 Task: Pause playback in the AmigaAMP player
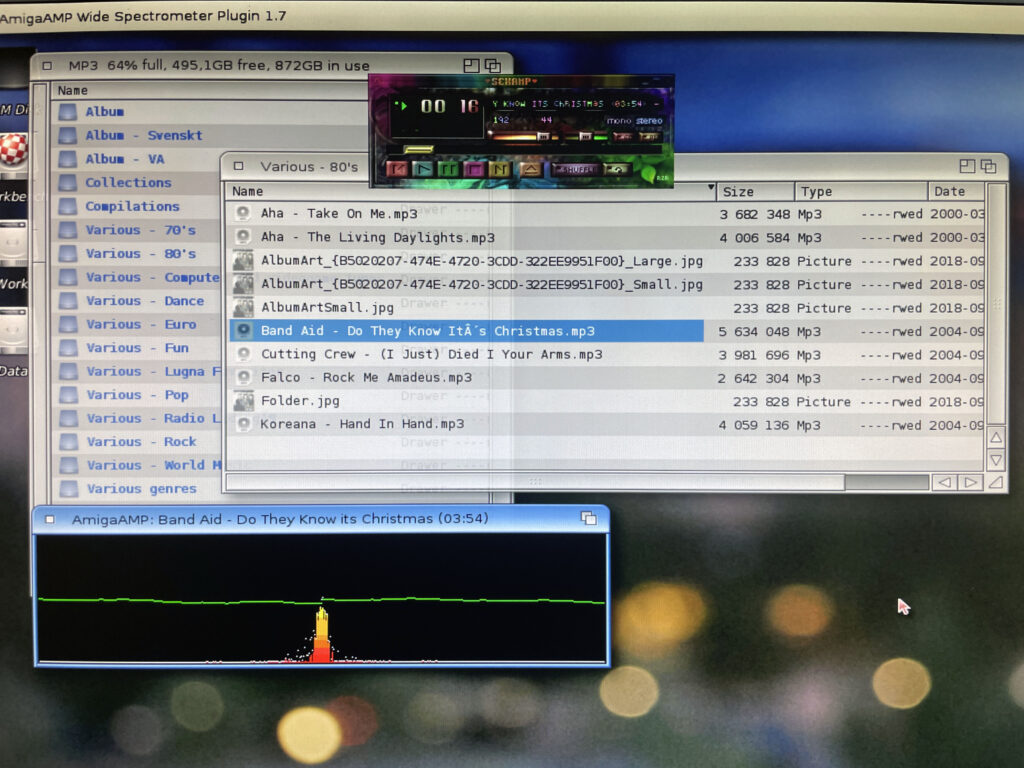click(448, 169)
